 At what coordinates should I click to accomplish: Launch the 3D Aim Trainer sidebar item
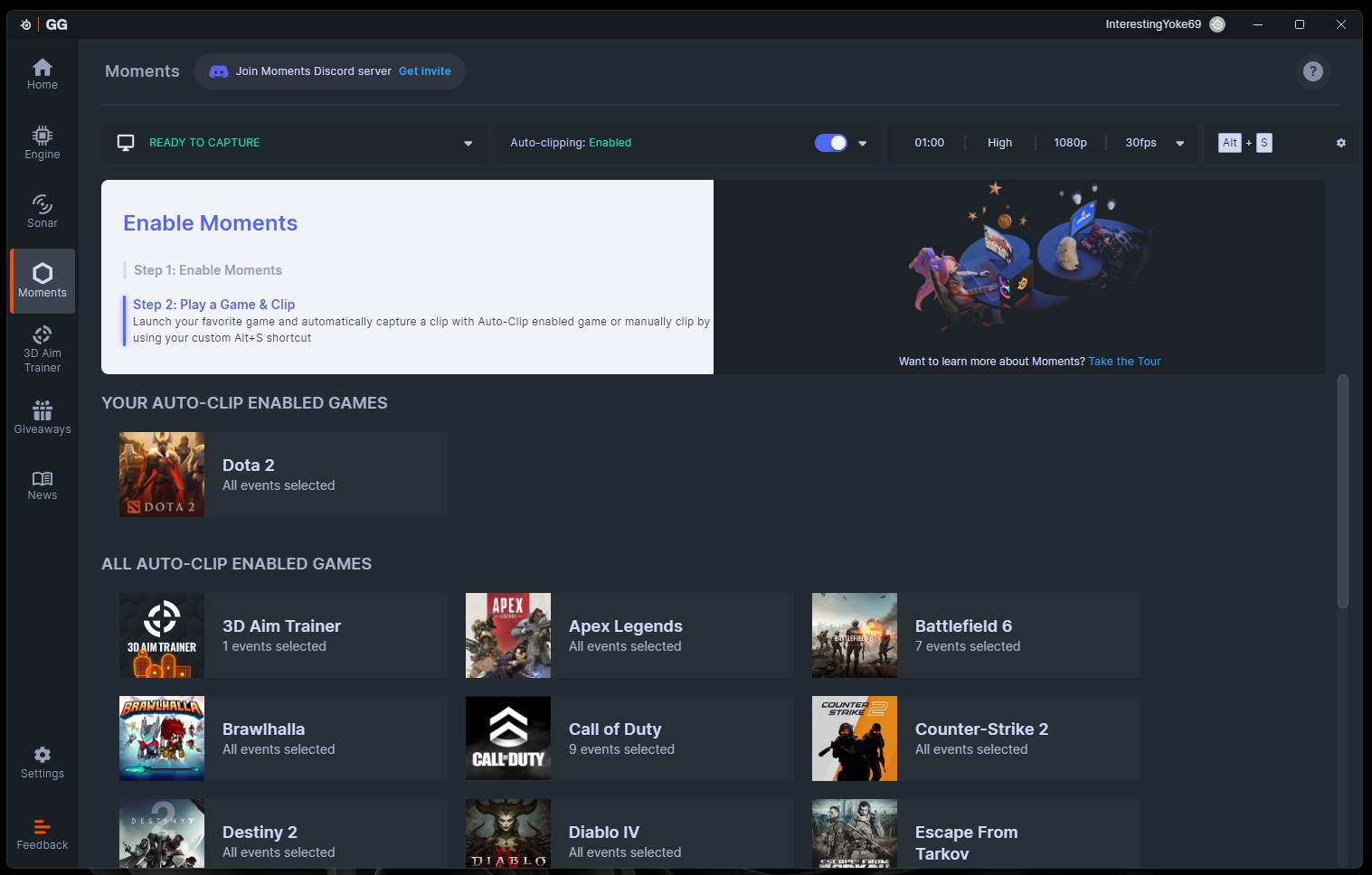click(43, 349)
